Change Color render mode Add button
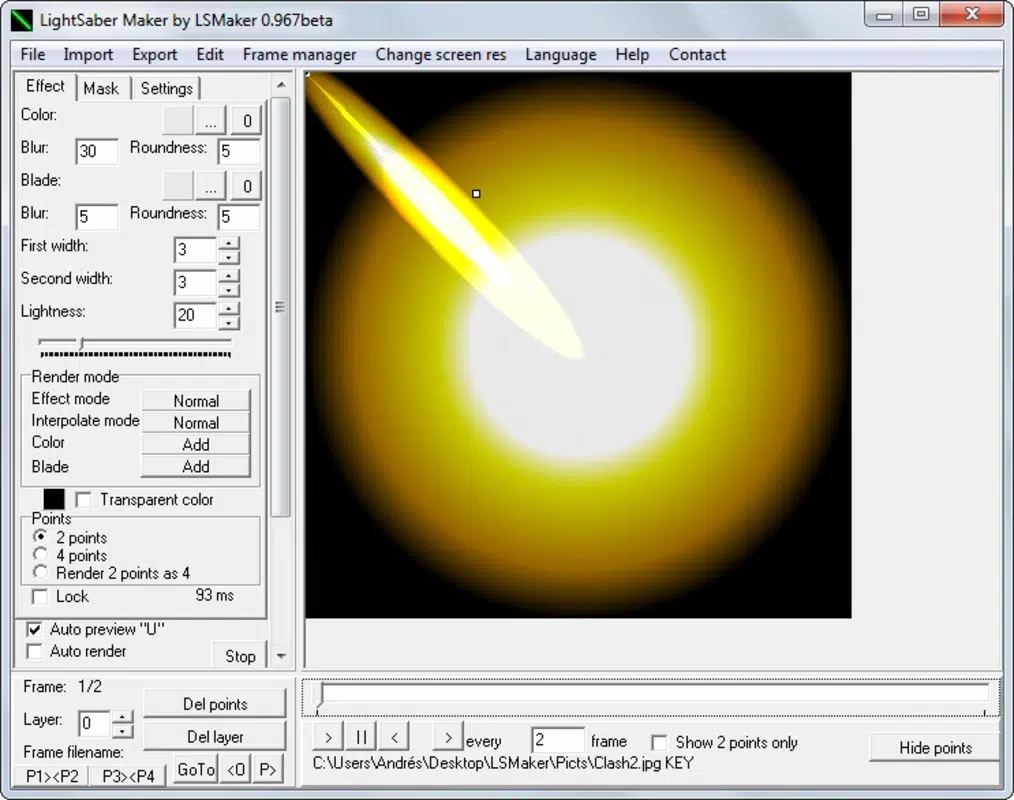1014x800 pixels. 196,444
